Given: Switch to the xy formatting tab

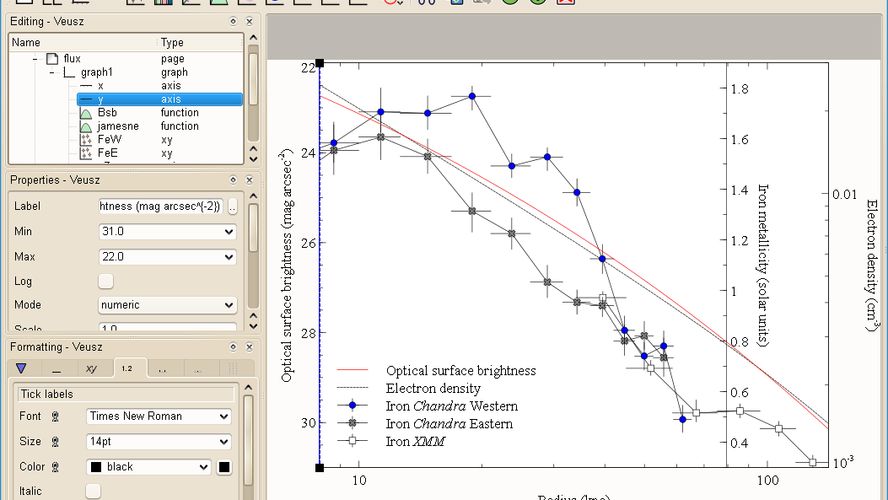Looking at the screenshot, I should point(91,368).
